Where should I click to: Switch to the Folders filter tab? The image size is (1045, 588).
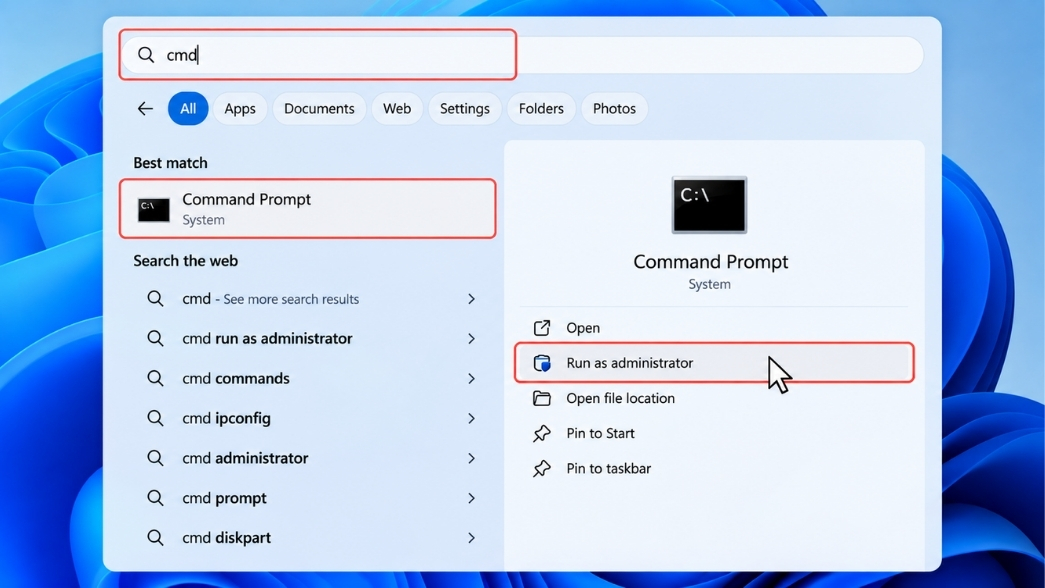(x=541, y=109)
